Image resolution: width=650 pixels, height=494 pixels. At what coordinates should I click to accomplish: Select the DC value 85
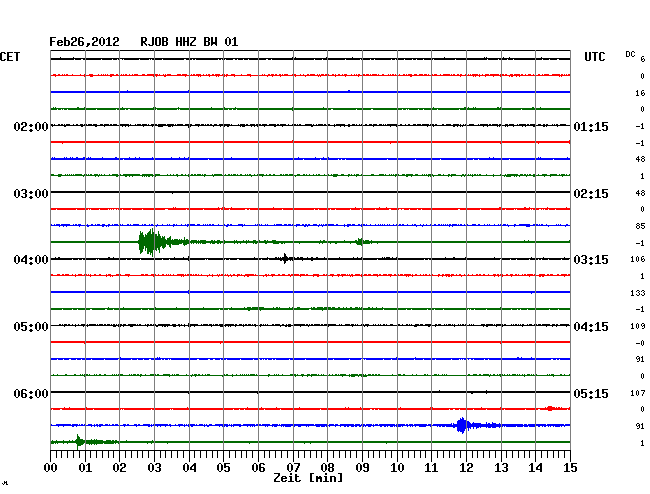[x=640, y=226]
